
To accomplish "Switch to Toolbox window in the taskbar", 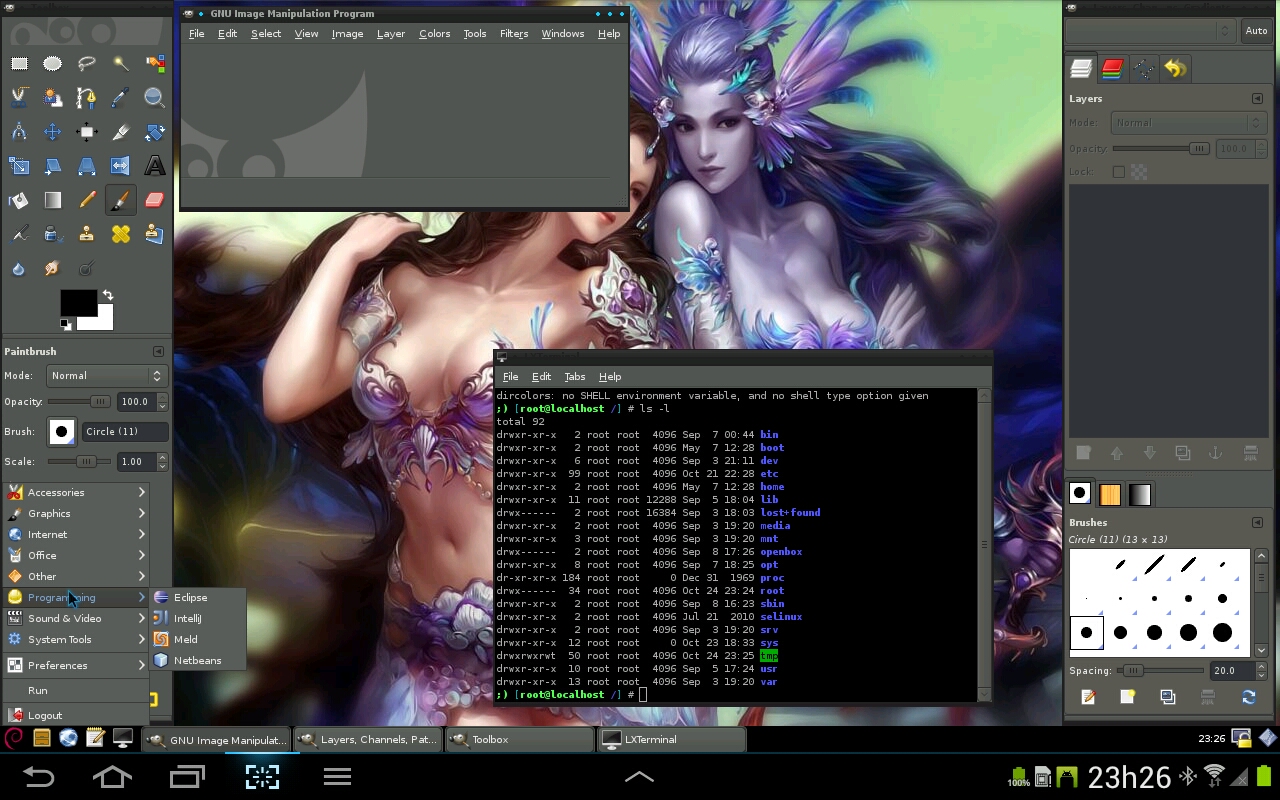I will point(519,740).
